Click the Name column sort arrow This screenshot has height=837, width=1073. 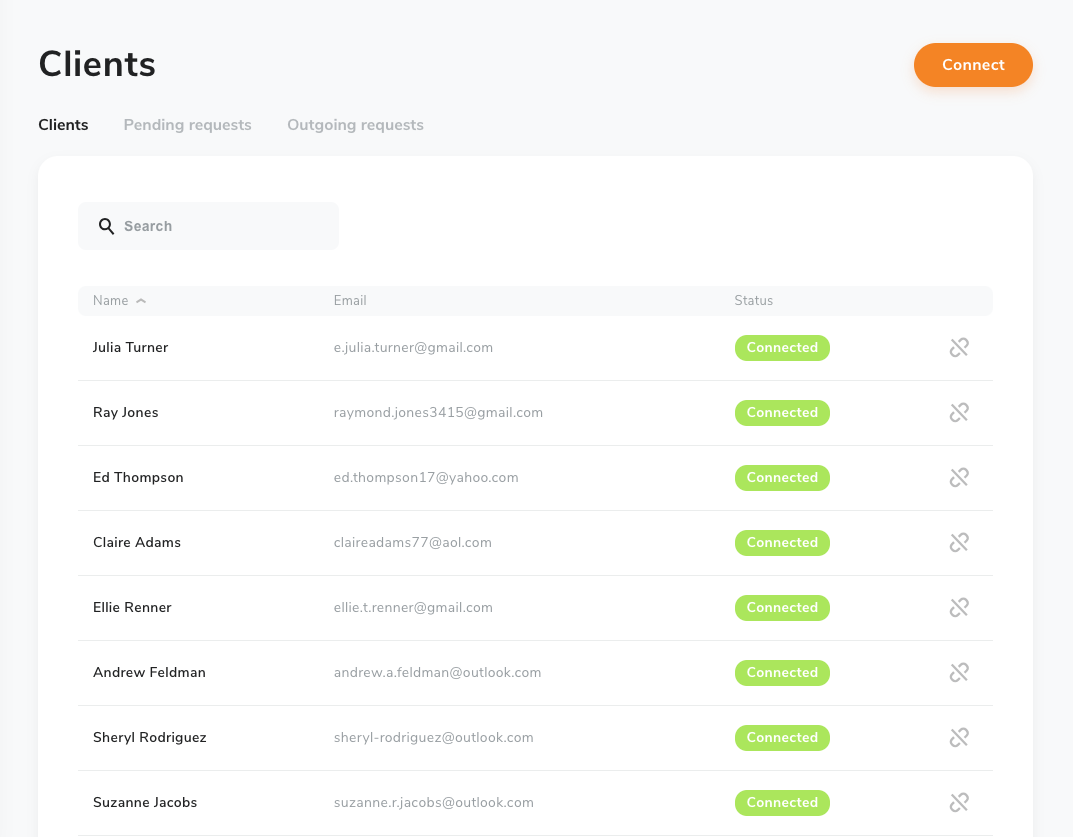coord(140,300)
